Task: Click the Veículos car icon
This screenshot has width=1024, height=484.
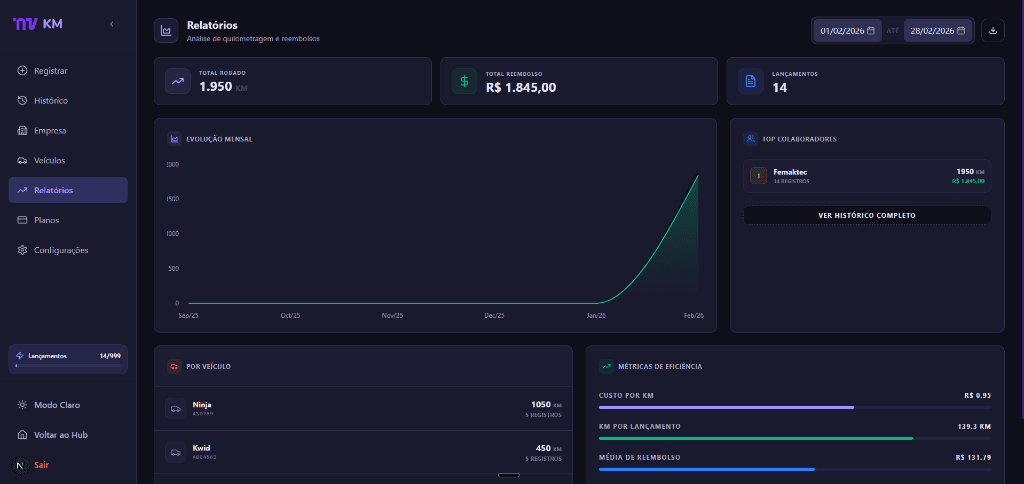Action: (x=23, y=161)
